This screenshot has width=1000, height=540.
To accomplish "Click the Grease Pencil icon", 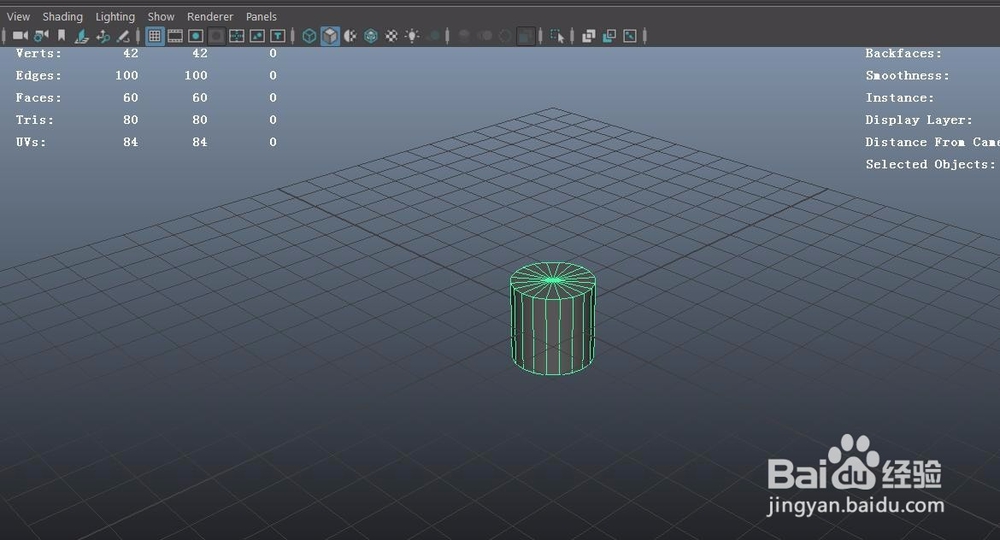I will click(123, 36).
